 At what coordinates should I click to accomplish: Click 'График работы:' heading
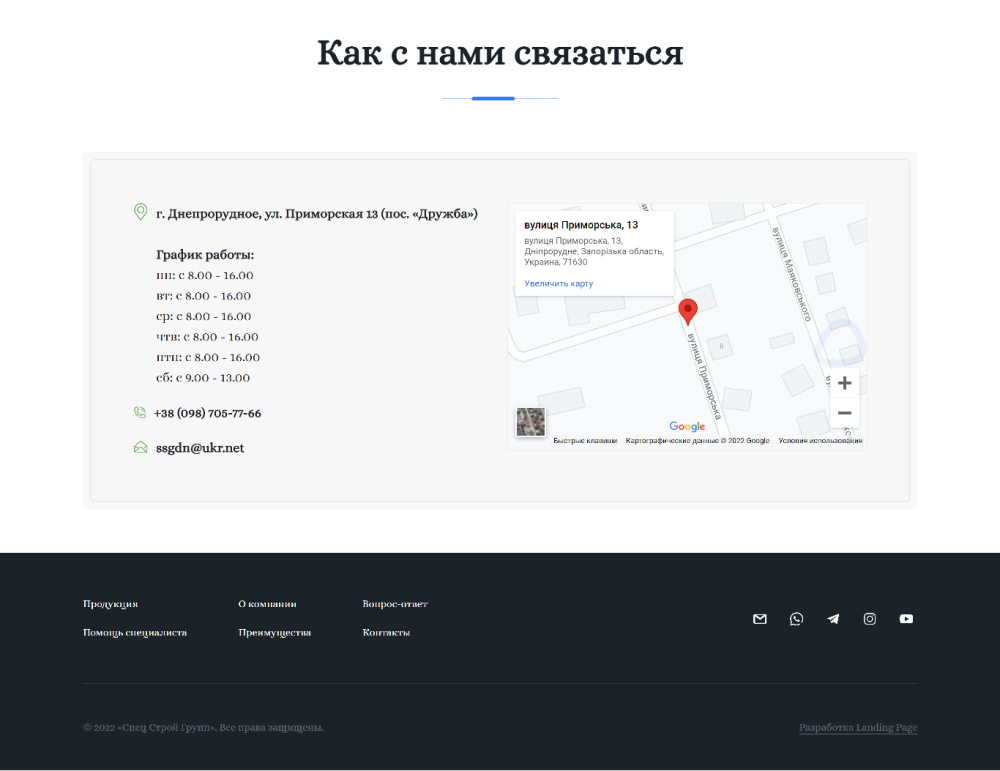pos(205,254)
